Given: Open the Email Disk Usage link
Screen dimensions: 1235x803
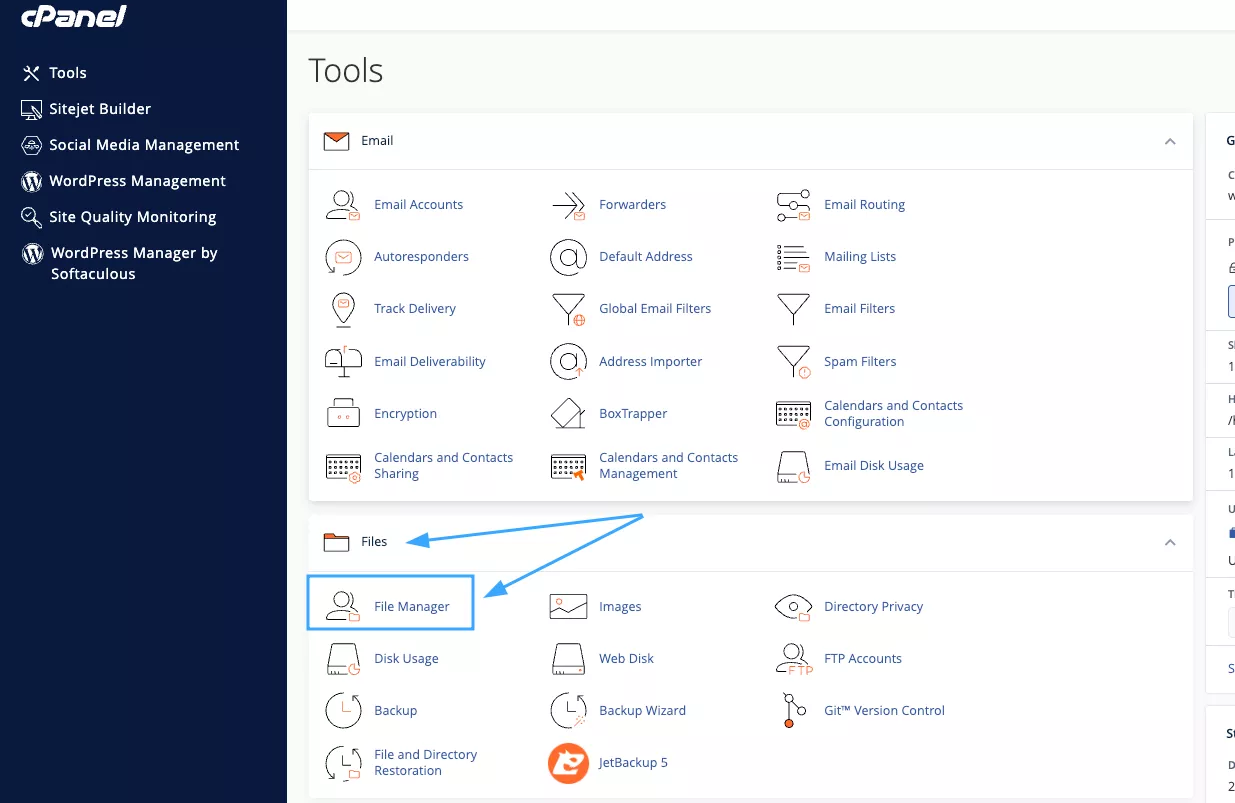Looking at the screenshot, I should (x=873, y=466).
